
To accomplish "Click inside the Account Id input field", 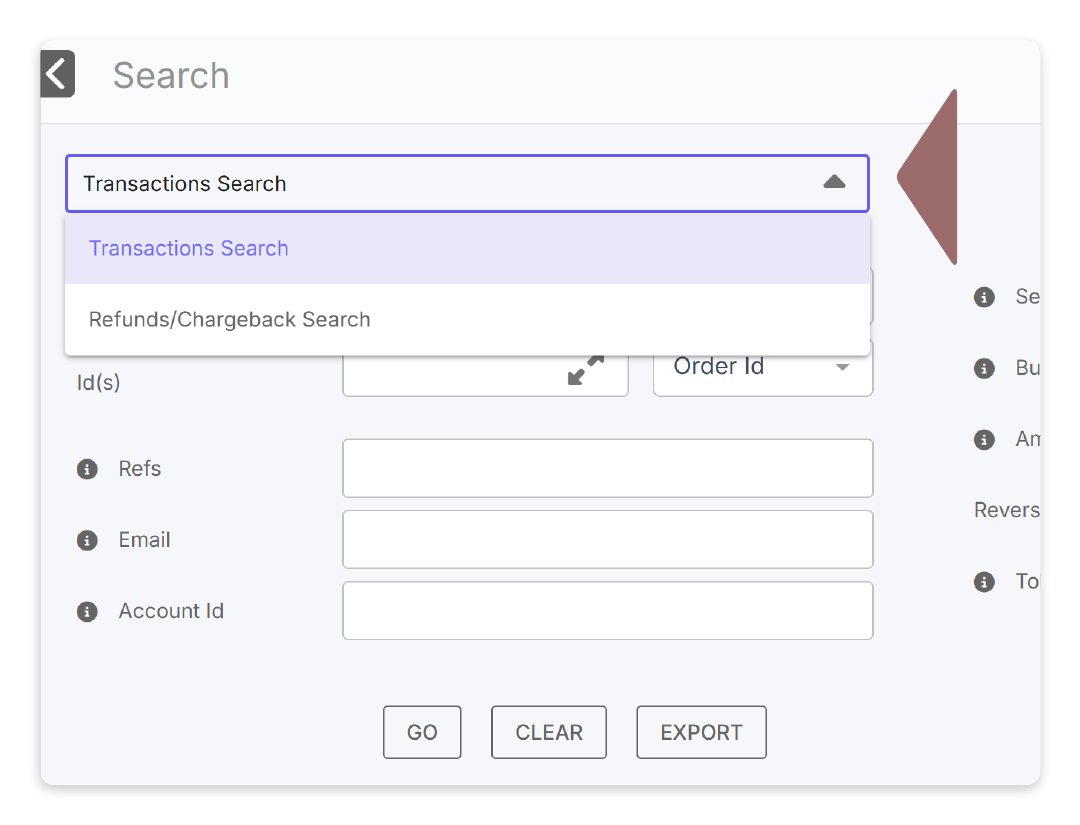I will click(x=607, y=611).
